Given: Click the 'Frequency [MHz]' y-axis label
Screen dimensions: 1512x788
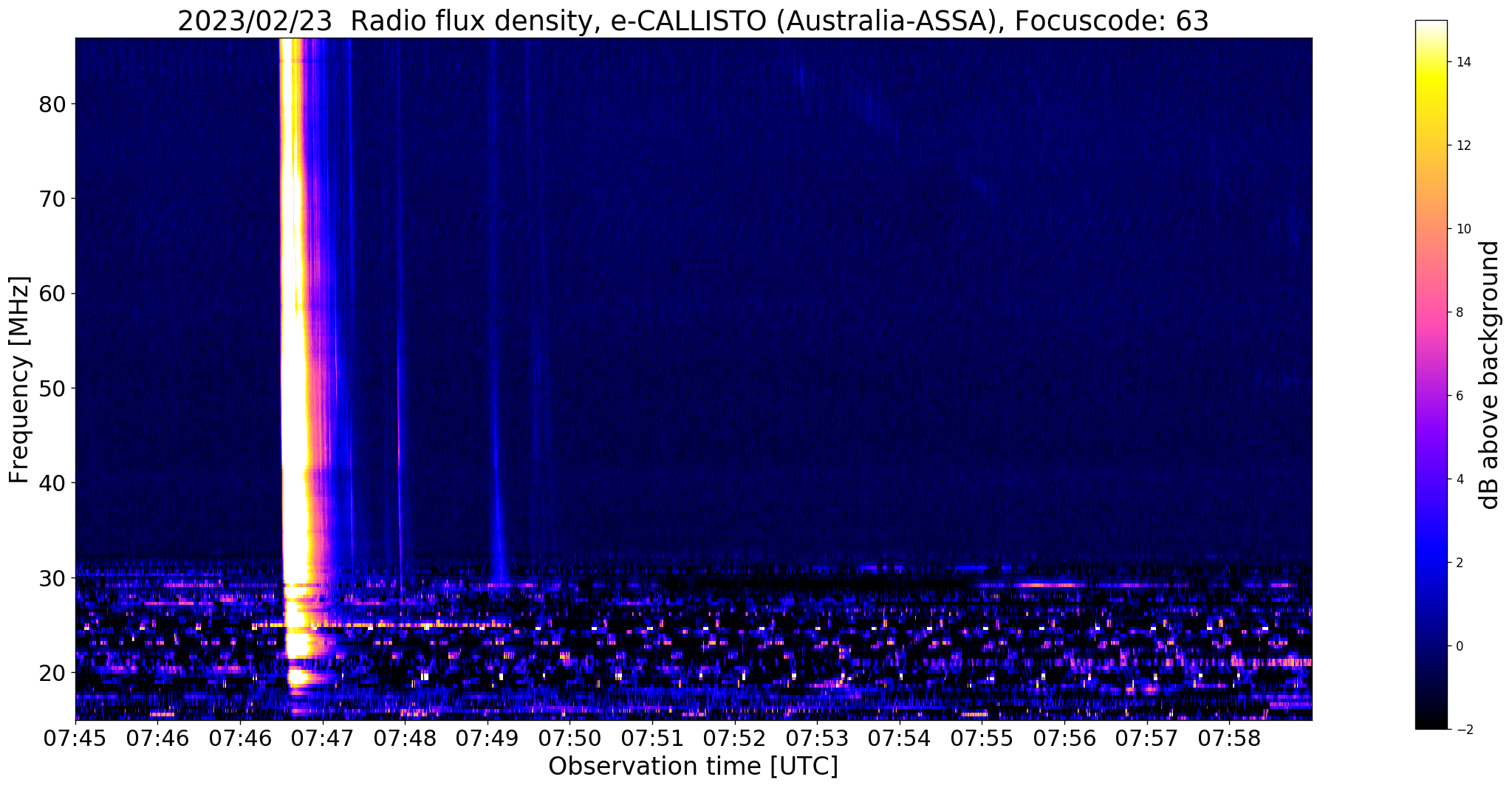Looking at the screenshot, I should click(x=20, y=380).
